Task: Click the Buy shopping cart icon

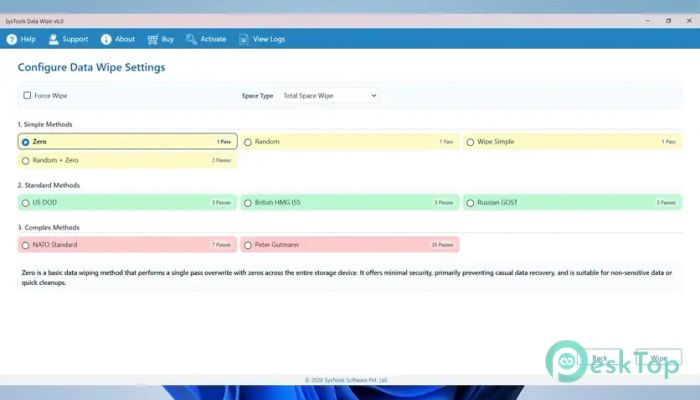Action: (x=152, y=39)
